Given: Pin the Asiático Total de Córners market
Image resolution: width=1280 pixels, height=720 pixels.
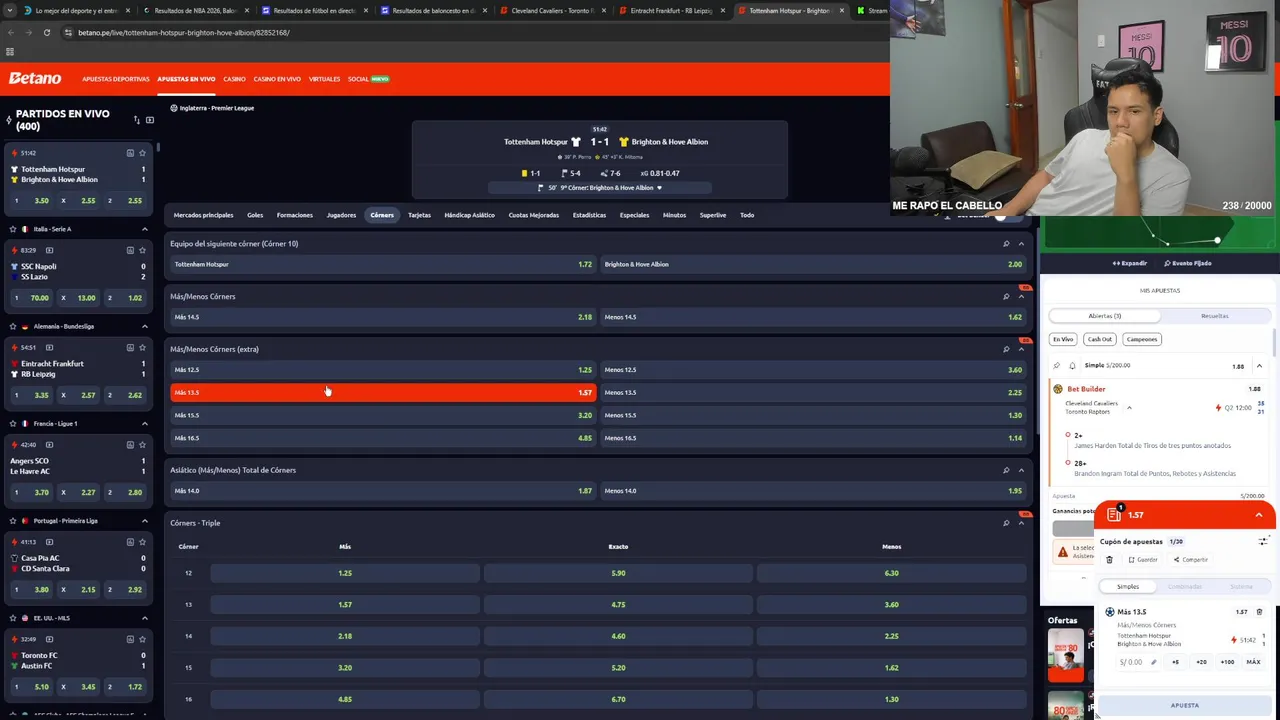Looking at the screenshot, I should [1006, 470].
